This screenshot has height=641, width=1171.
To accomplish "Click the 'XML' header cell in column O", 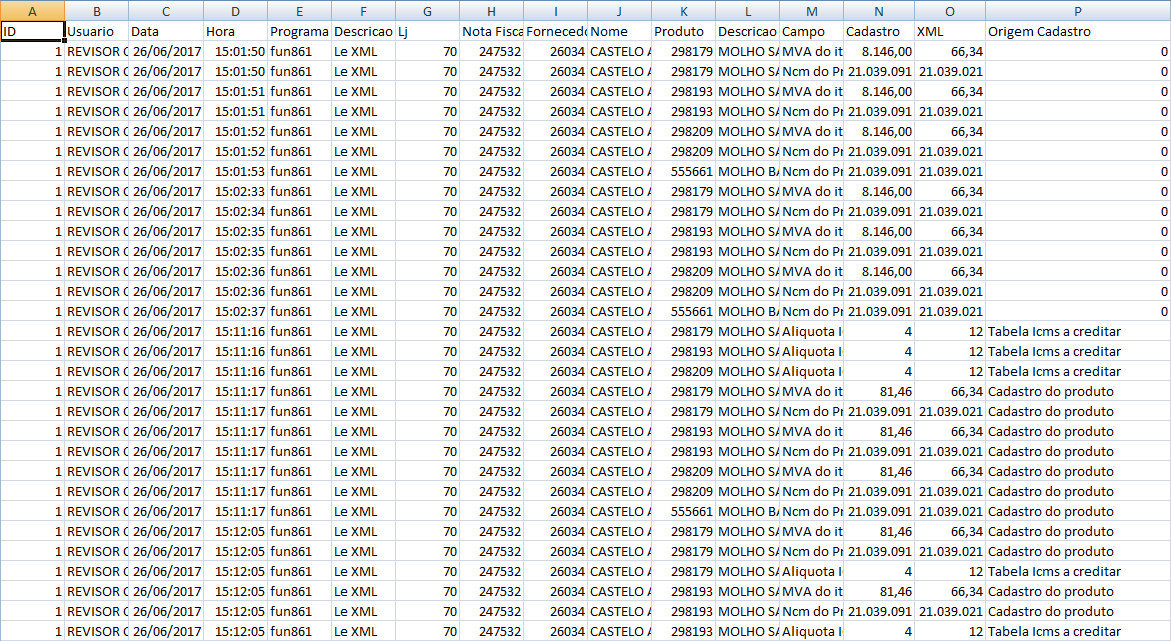I will click(x=949, y=31).
